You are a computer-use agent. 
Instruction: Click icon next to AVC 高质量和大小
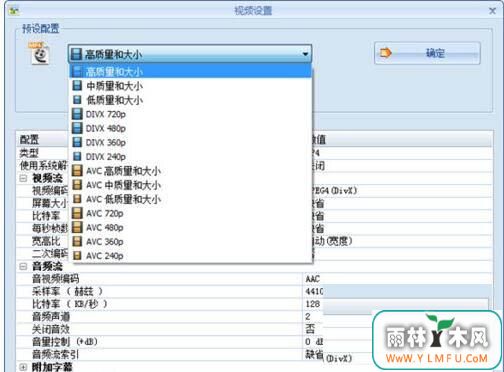point(77,171)
